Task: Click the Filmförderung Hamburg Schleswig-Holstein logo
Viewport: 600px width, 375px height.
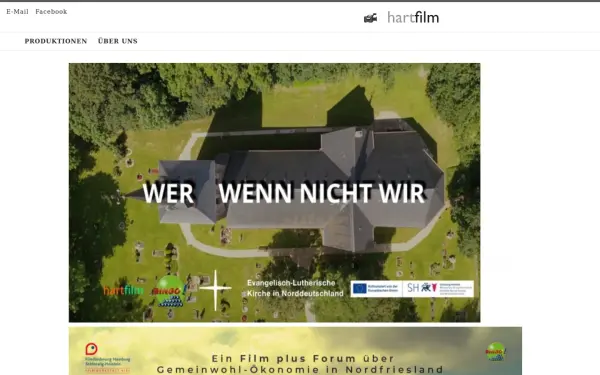Action: click(x=107, y=358)
